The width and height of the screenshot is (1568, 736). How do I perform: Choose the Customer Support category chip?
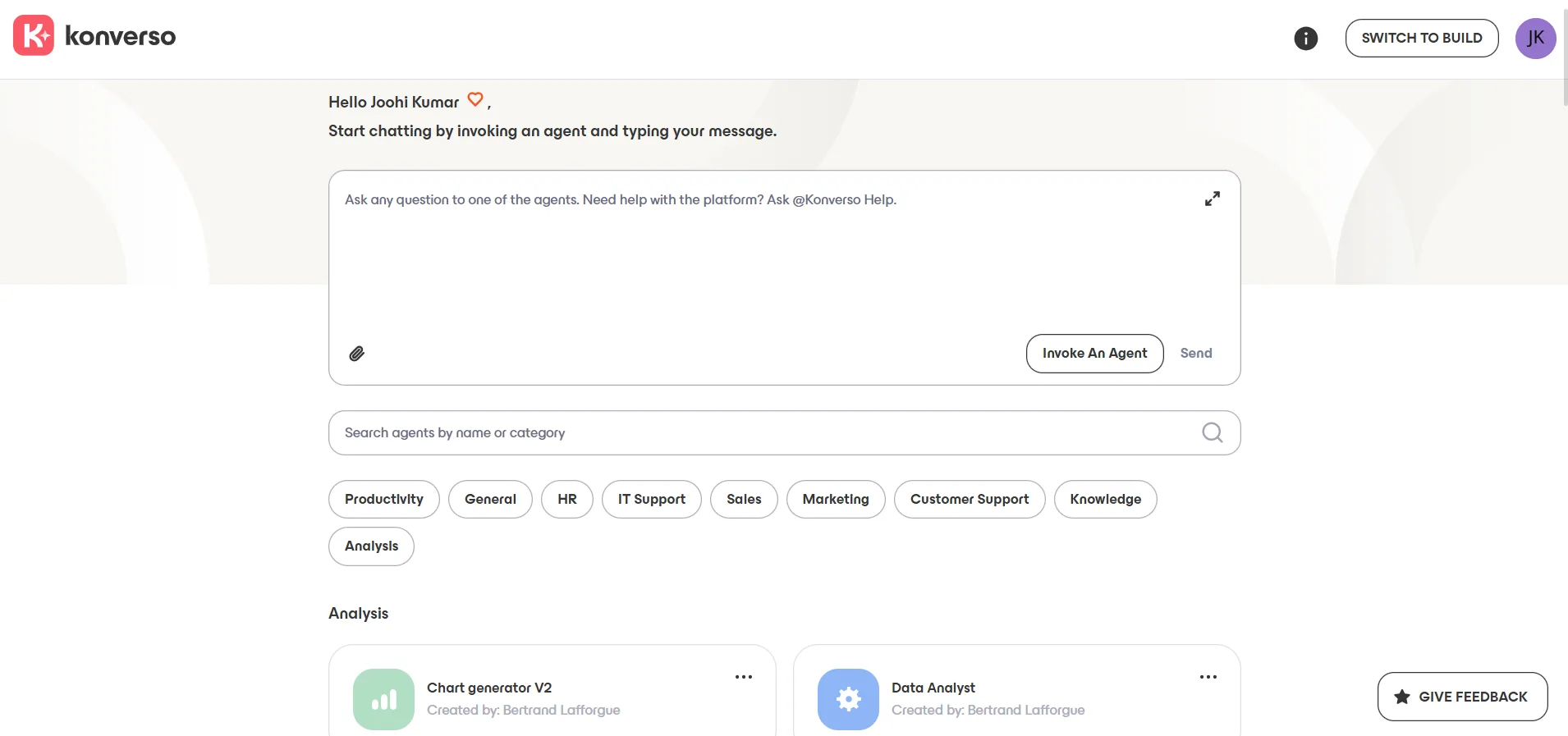pyautogui.click(x=970, y=499)
